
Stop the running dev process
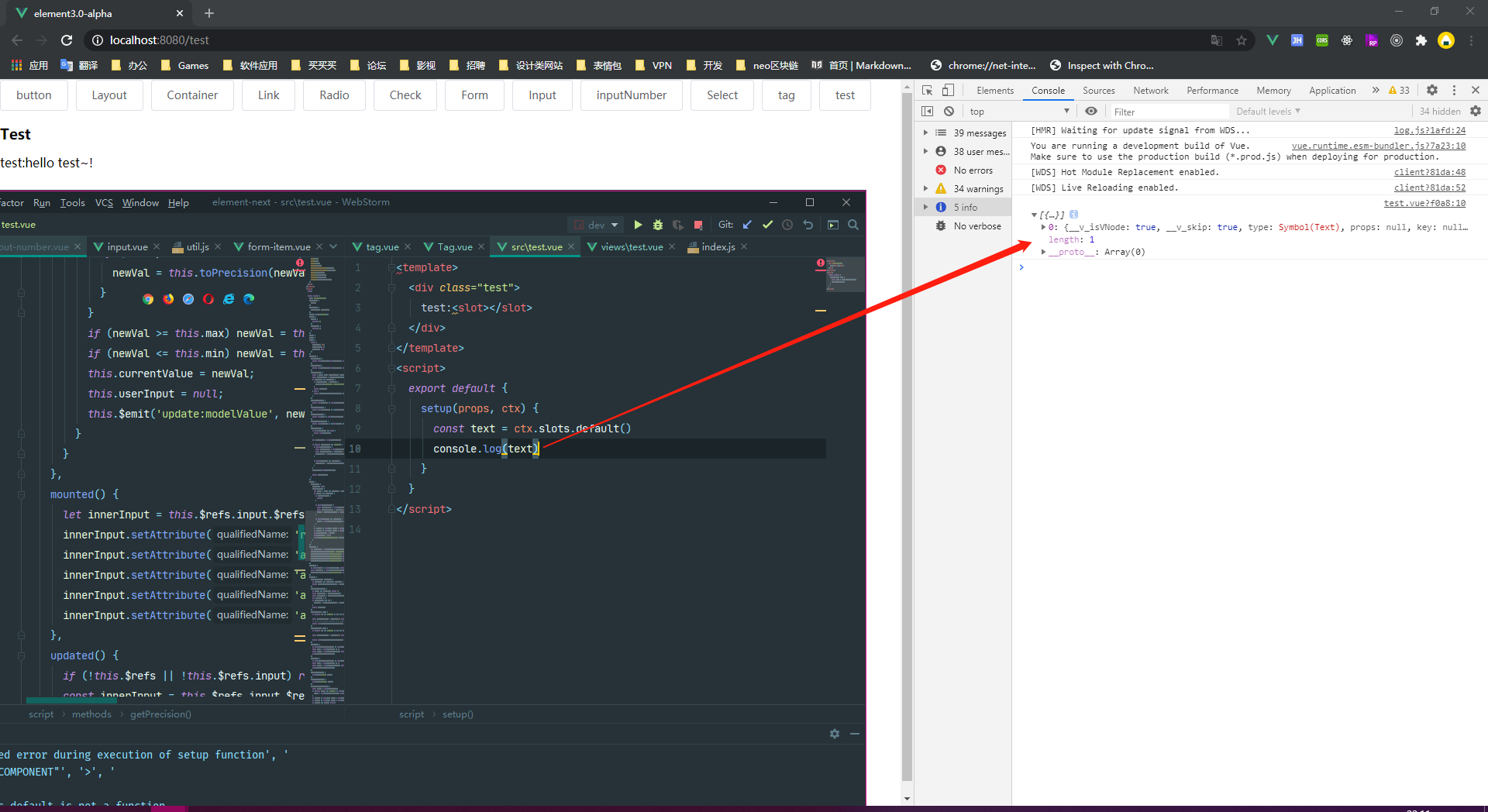point(698,225)
